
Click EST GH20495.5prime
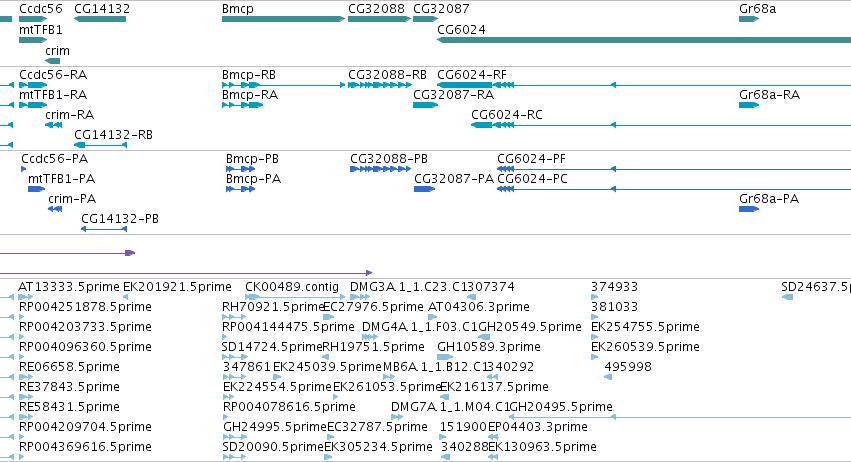click(561, 408)
